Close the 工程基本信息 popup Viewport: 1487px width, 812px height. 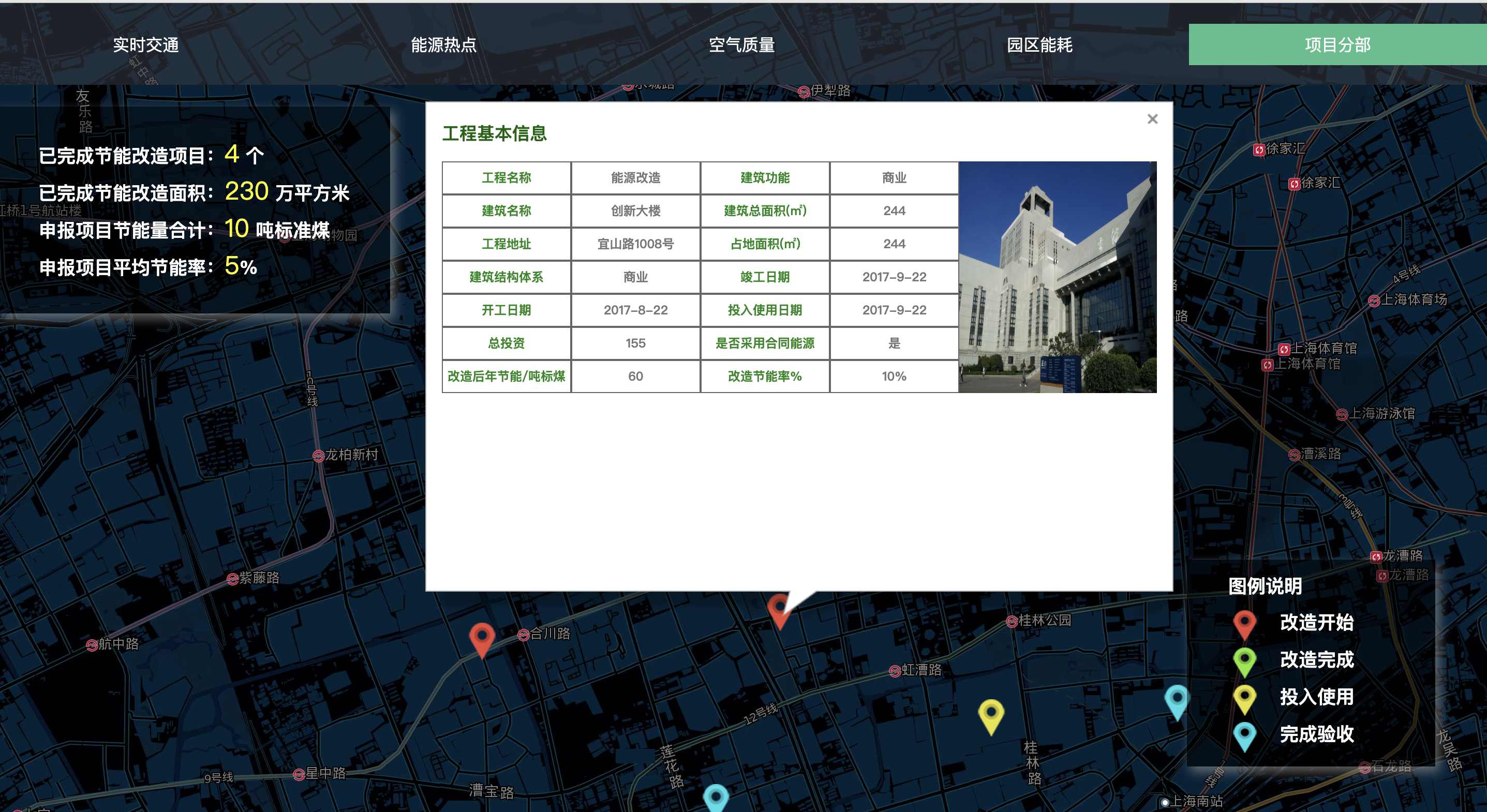(x=1152, y=119)
